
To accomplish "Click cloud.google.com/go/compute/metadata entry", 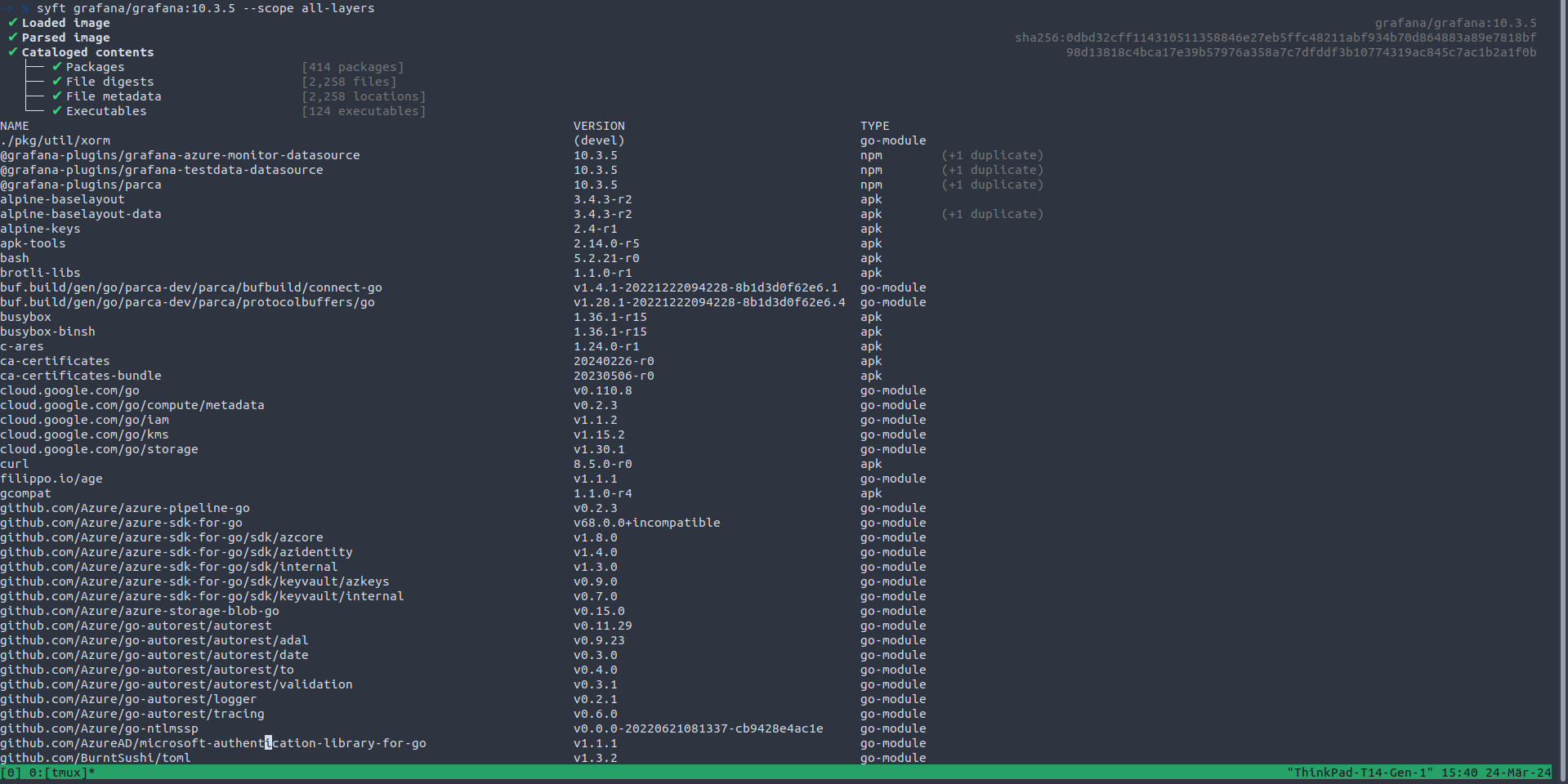I will (x=132, y=405).
